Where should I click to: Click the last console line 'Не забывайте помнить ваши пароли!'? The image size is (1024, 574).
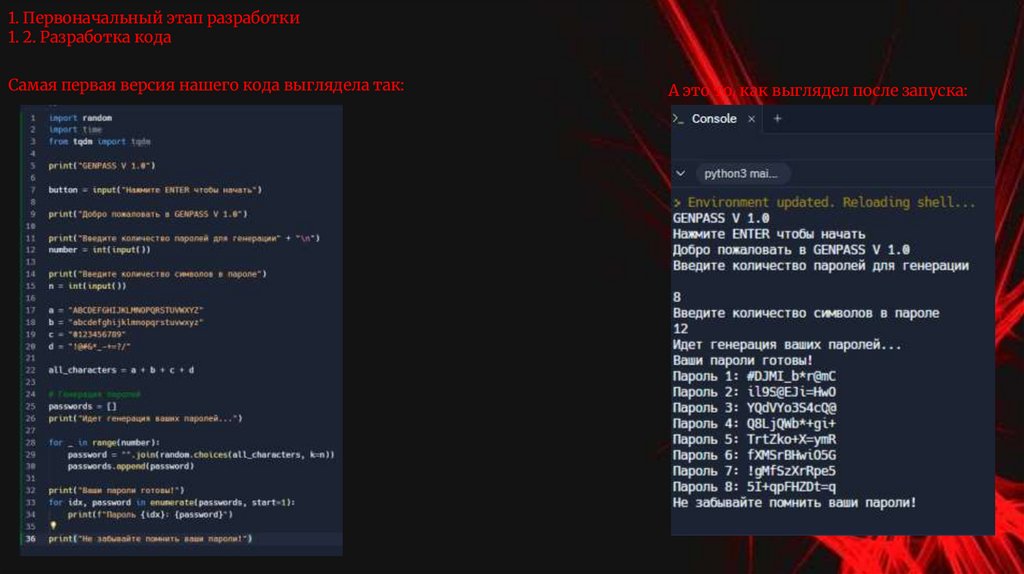794,502
